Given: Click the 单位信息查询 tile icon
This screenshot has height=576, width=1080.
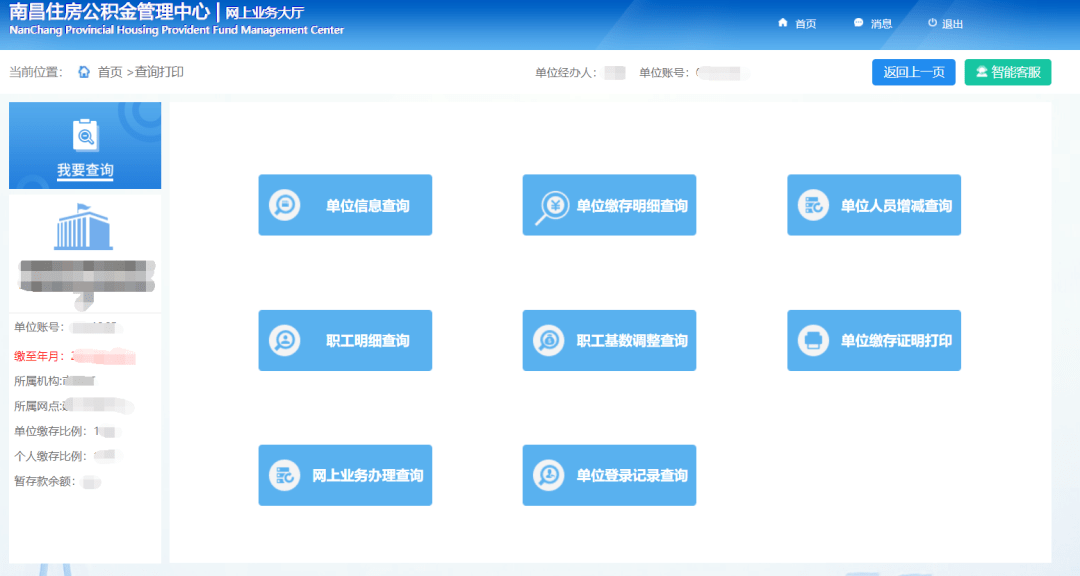Looking at the screenshot, I should pyautogui.click(x=285, y=205).
